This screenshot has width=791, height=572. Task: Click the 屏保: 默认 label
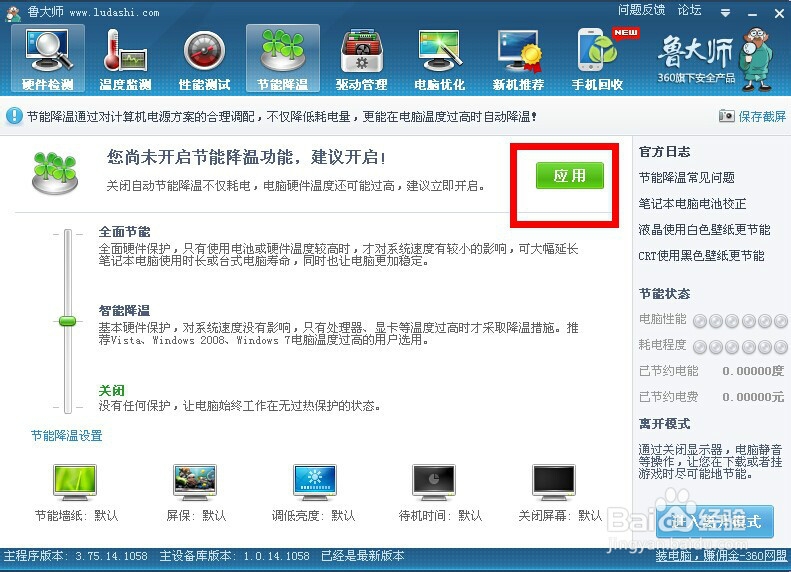(196, 516)
